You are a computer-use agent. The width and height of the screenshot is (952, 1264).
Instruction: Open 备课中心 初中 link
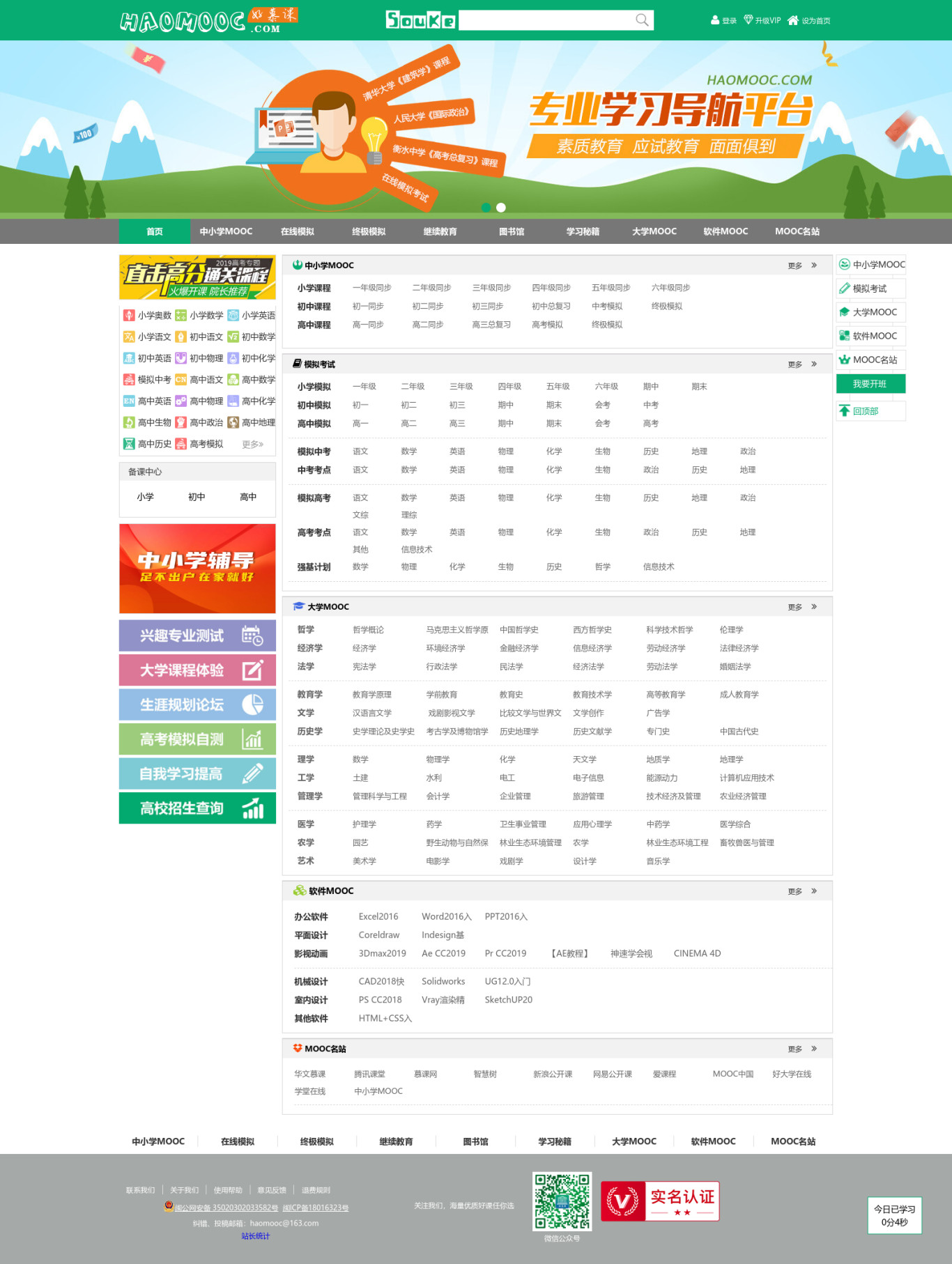[x=197, y=497]
